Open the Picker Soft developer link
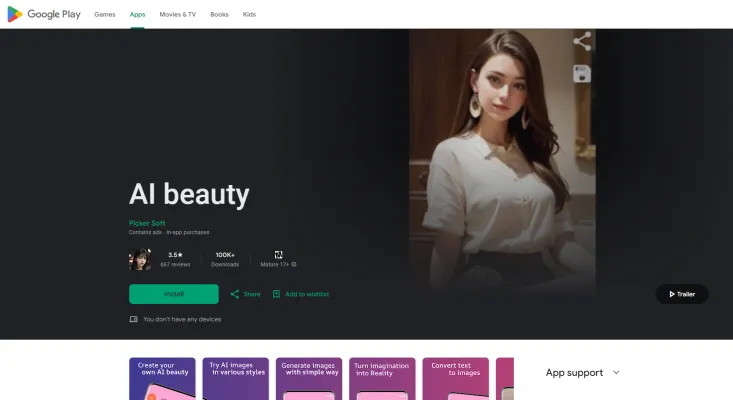The width and height of the screenshot is (733, 400). (x=147, y=223)
